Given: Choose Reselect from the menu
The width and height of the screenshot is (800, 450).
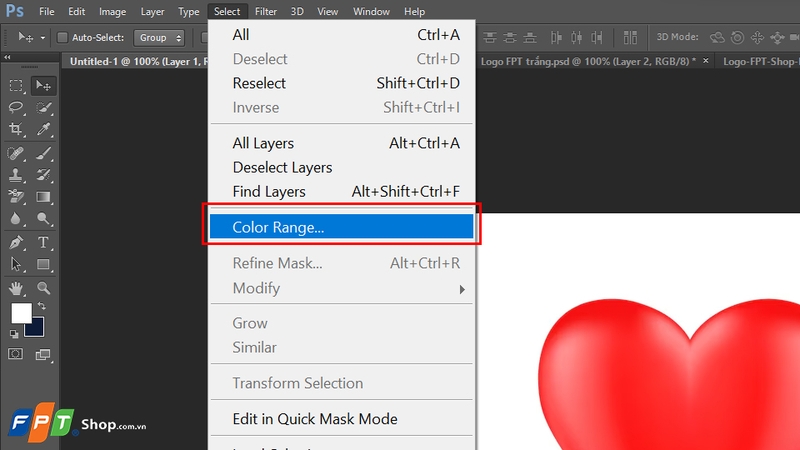Looking at the screenshot, I should [342, 83].
